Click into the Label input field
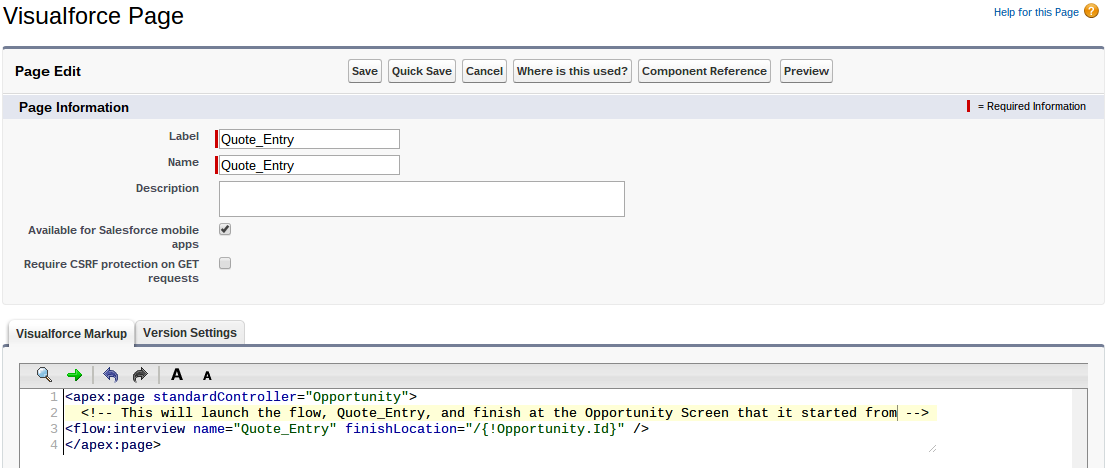The width and height of the screenshot is (1107, 468). [x=309, y=139]
